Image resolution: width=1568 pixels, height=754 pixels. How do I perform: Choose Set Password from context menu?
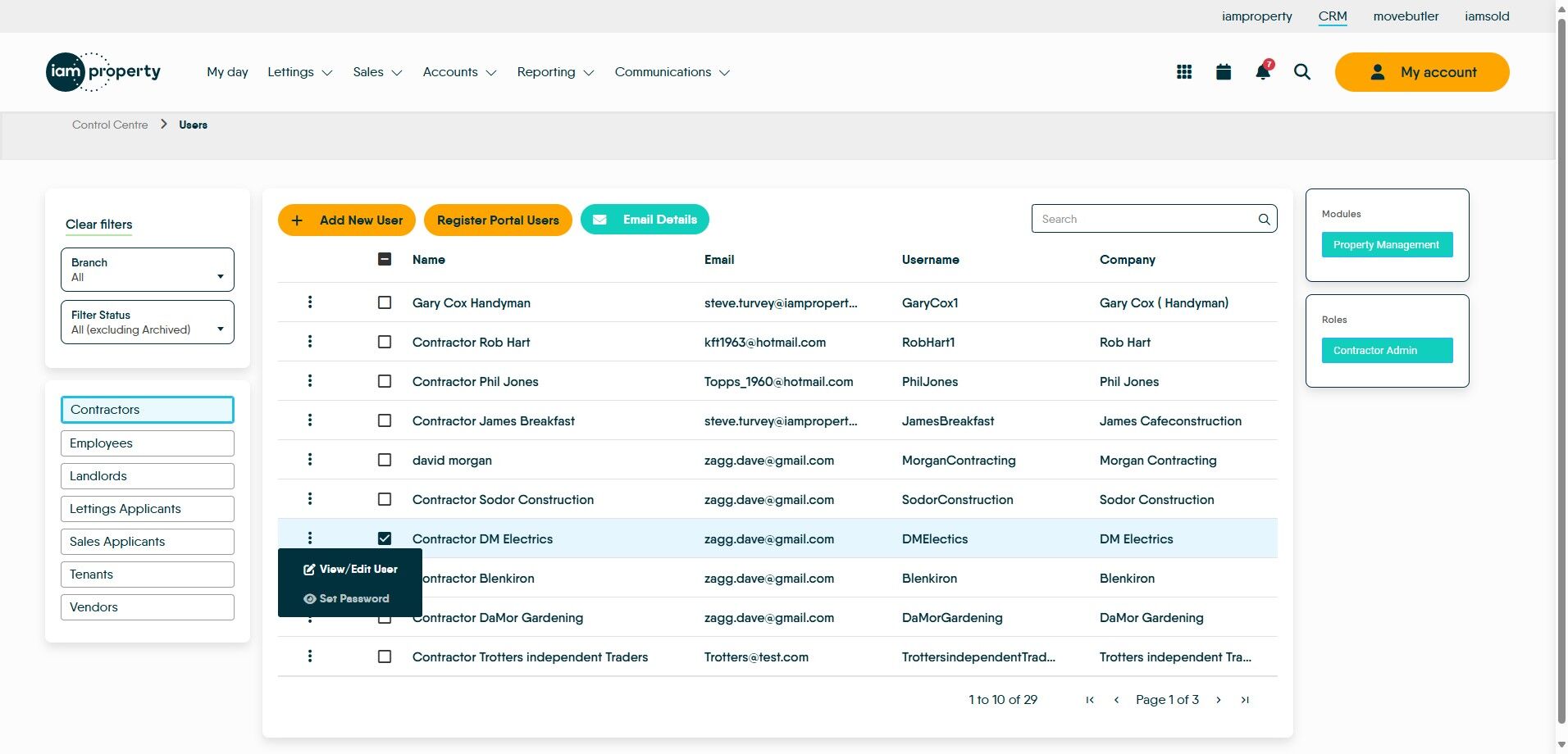pyautogui.click(x=347, y=598)
